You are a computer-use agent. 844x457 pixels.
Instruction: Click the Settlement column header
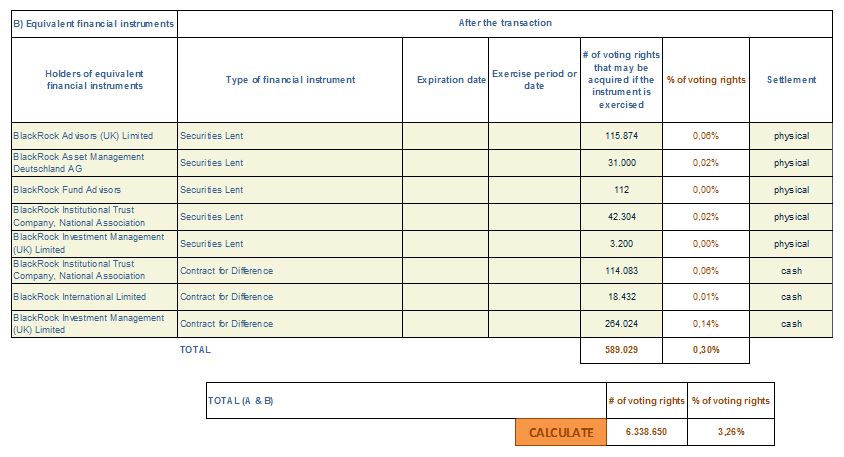coord(791,80)
